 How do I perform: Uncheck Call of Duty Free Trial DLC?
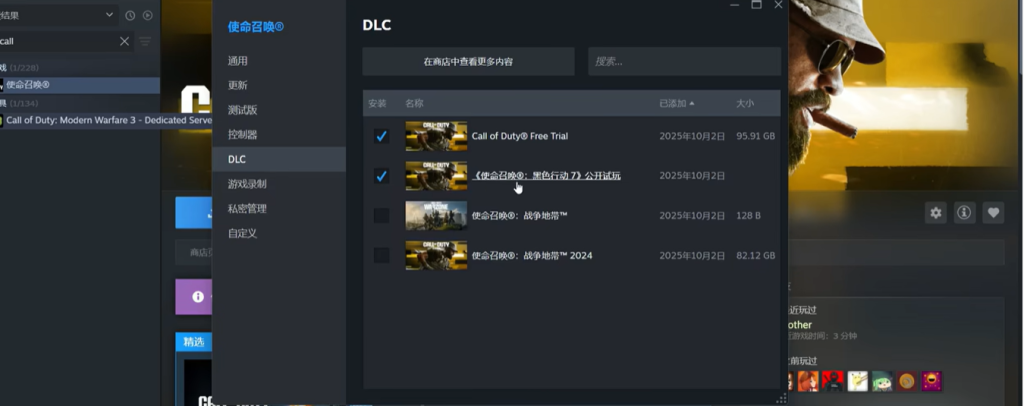coord(381,136)
